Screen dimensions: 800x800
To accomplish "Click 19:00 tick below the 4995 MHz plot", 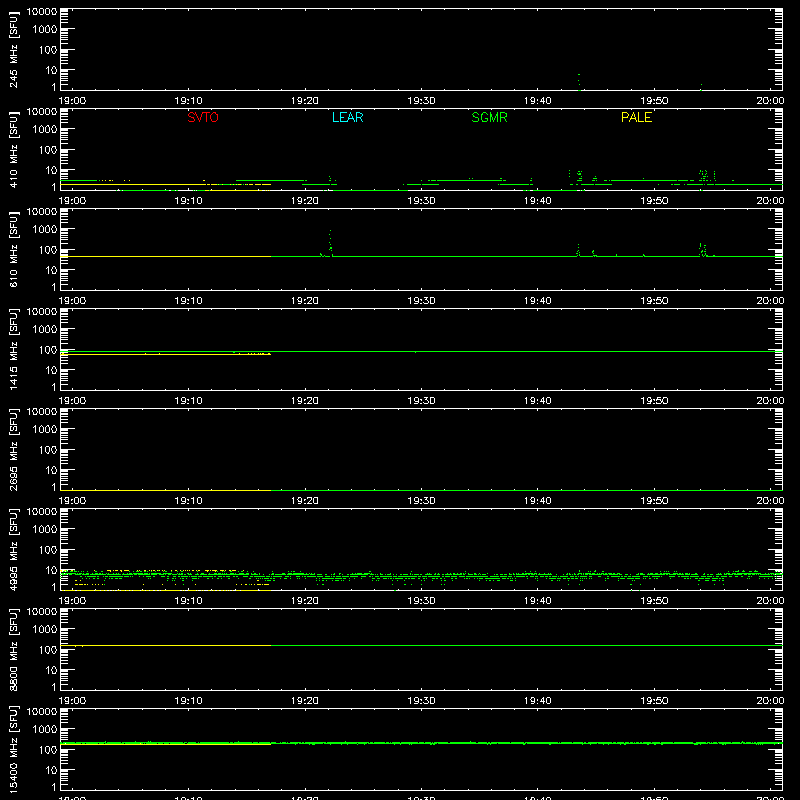I will (x=72, y=601).
